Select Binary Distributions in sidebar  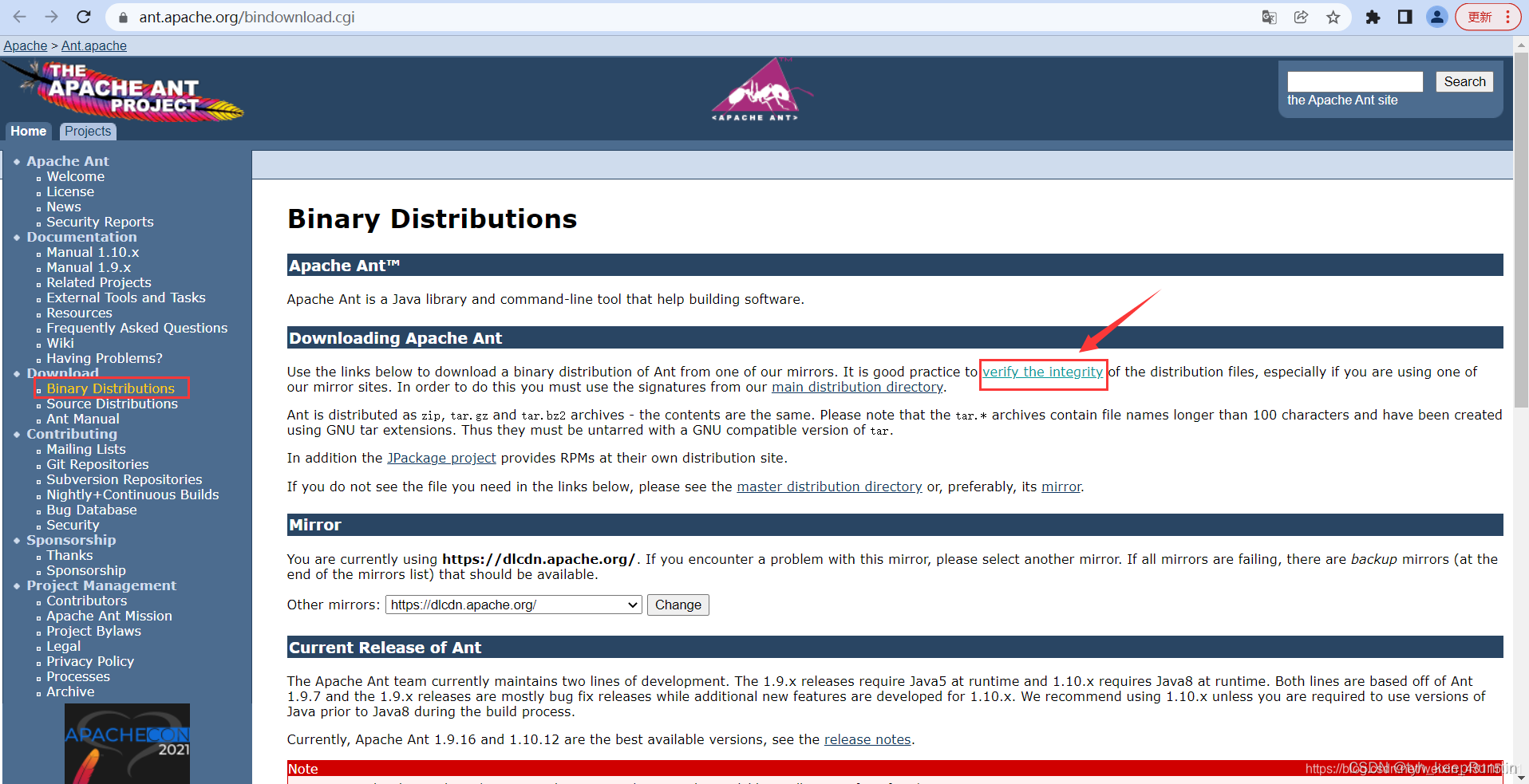click(110, 388)
